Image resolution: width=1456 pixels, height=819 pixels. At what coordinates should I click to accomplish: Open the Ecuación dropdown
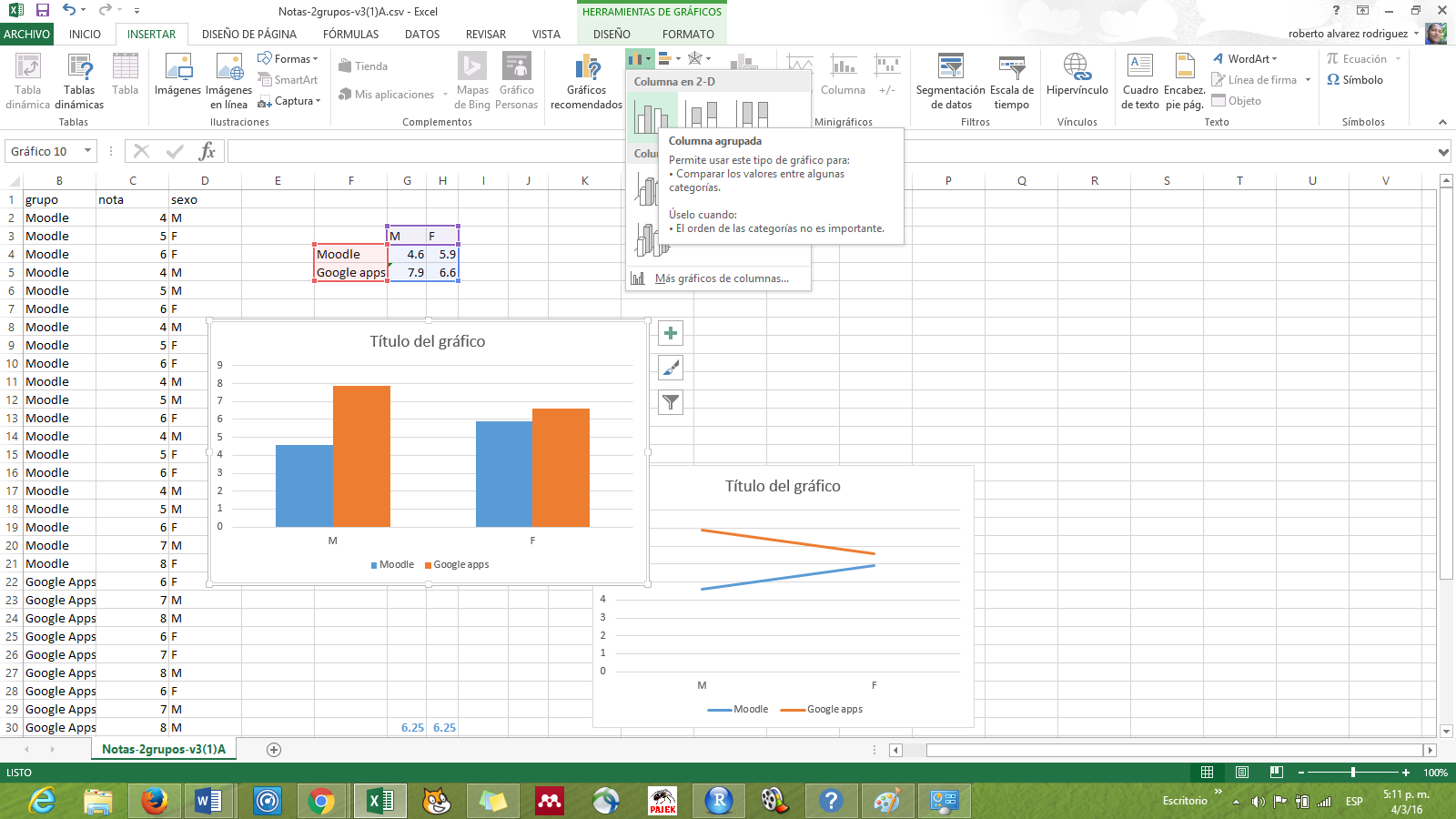point(1363,59)
